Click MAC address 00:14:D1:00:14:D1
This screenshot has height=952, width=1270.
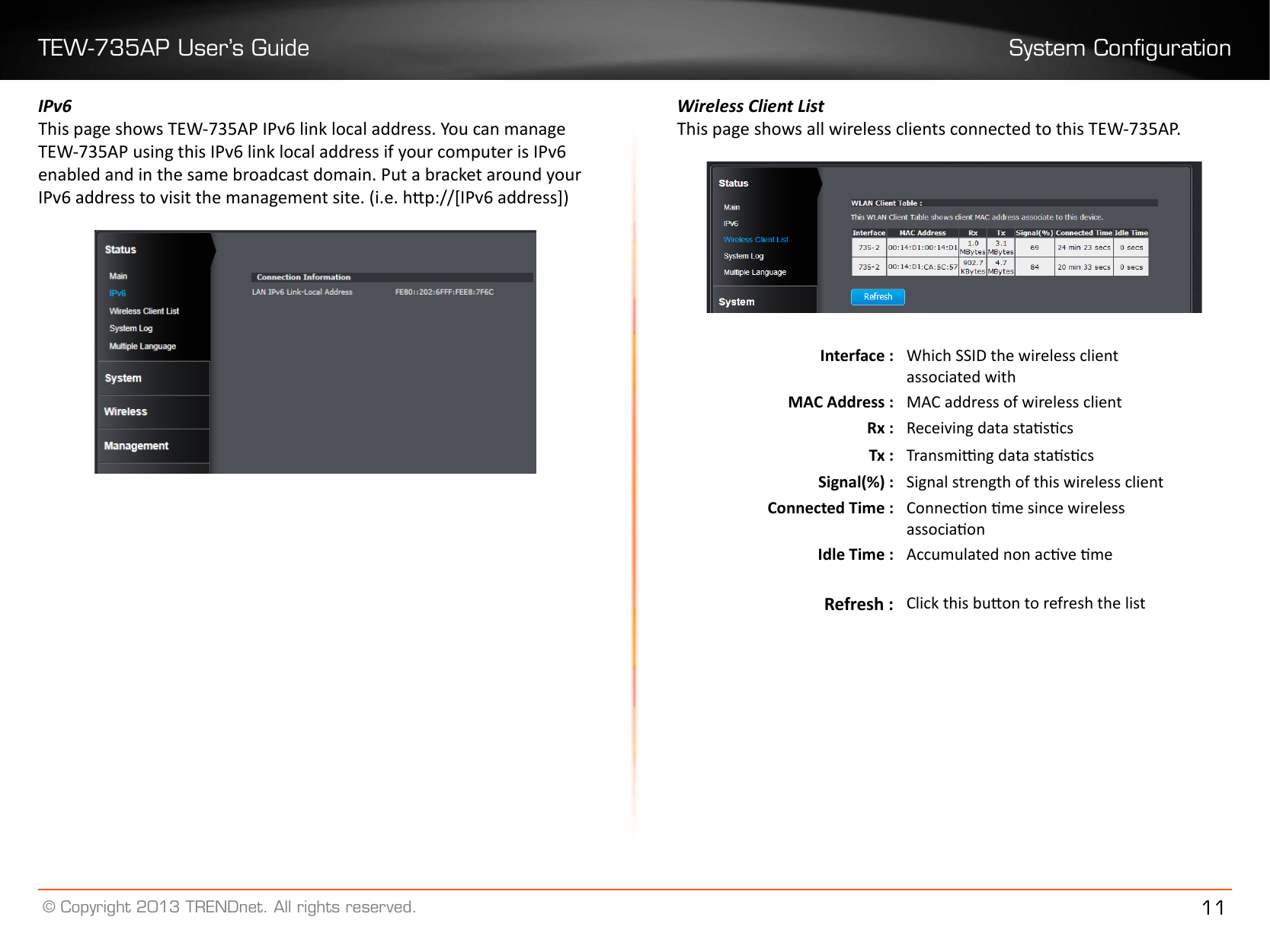[x=923, y=248]
